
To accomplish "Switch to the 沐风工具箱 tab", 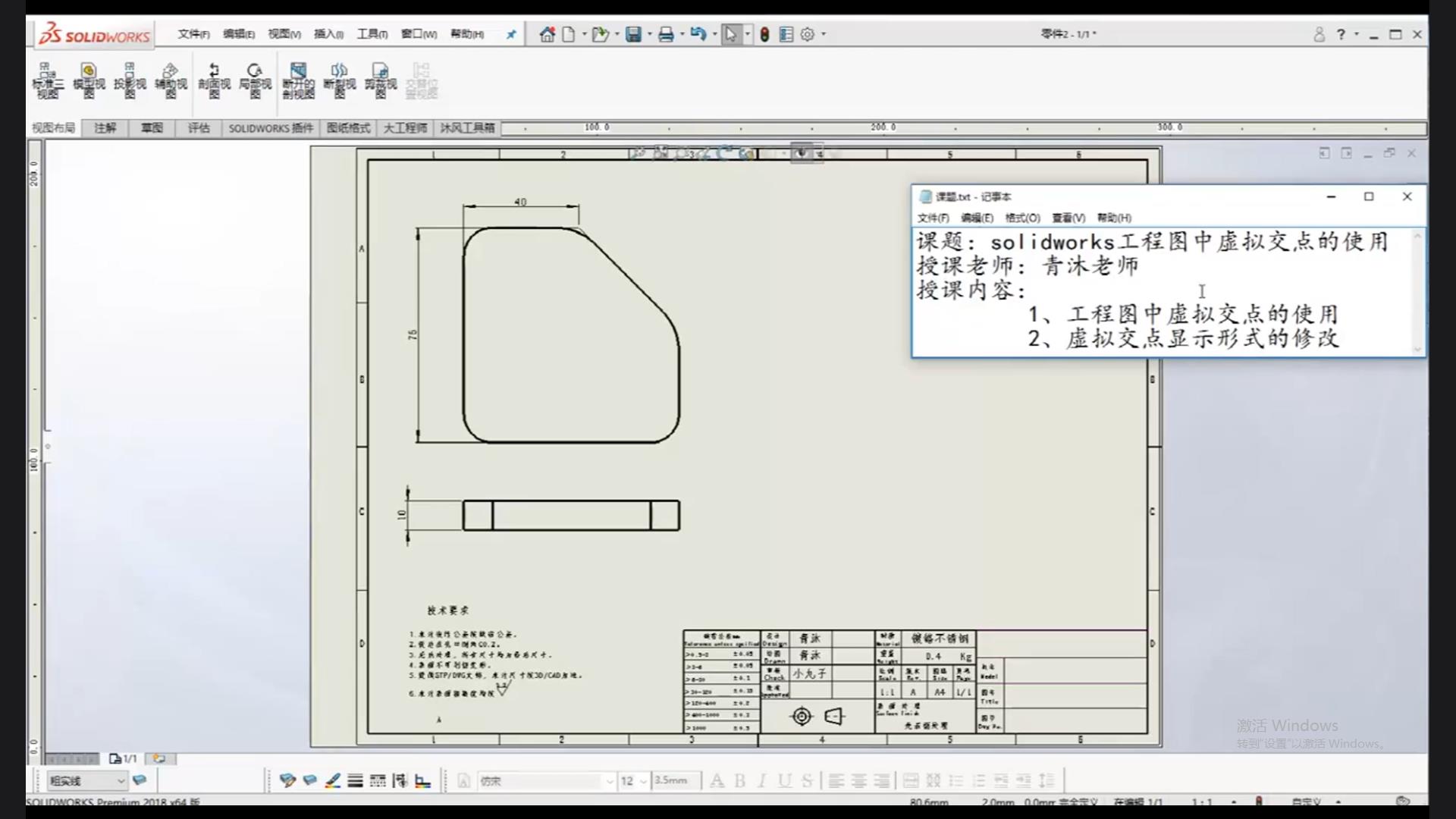I will point(467,128).
